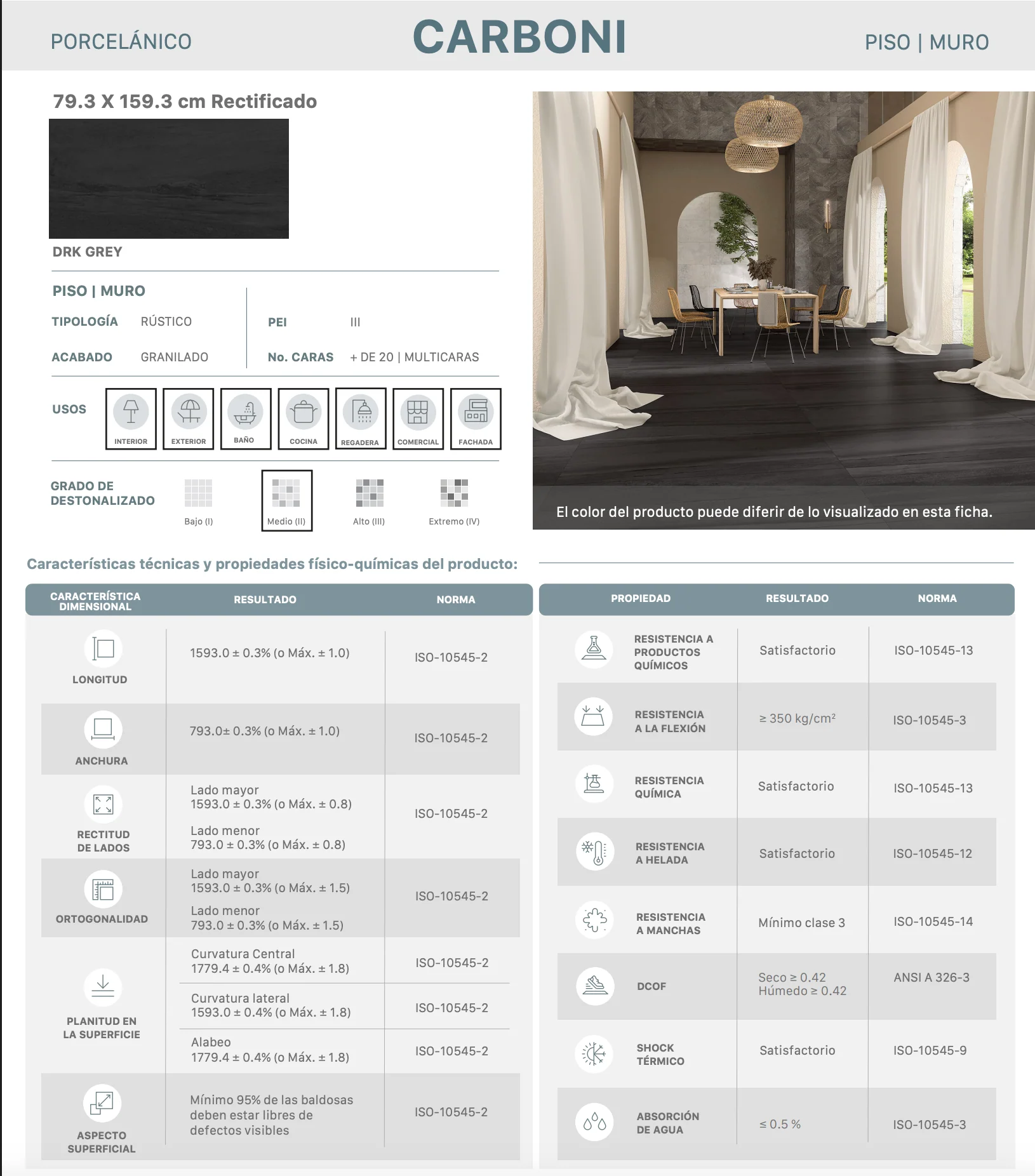Click the CARBONI product title
Image resolution: width=1035 pixels, height=1176 pixels.
520,37
